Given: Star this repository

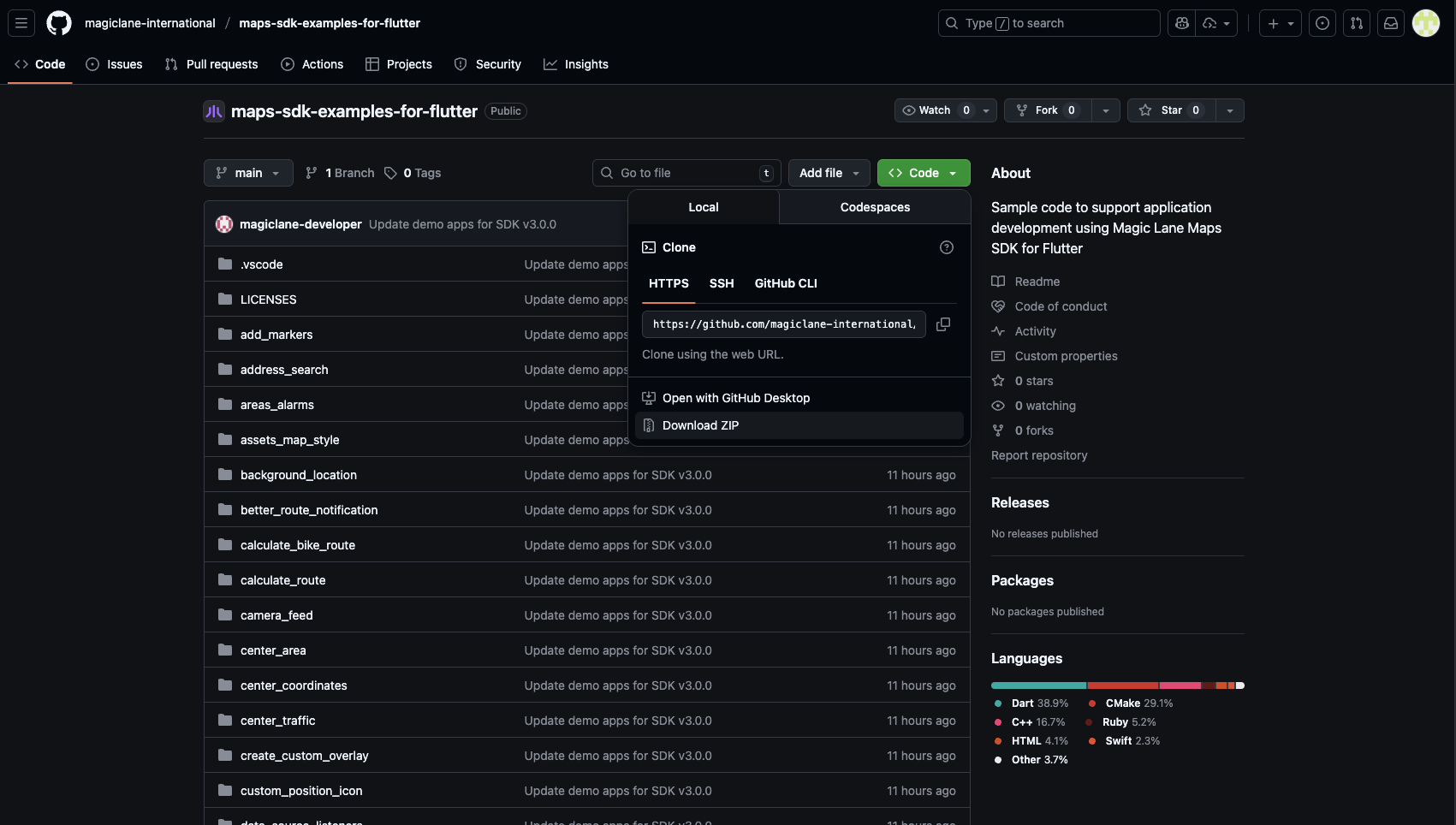Looking at the screenshot, I should click(x=1171, y=110).
